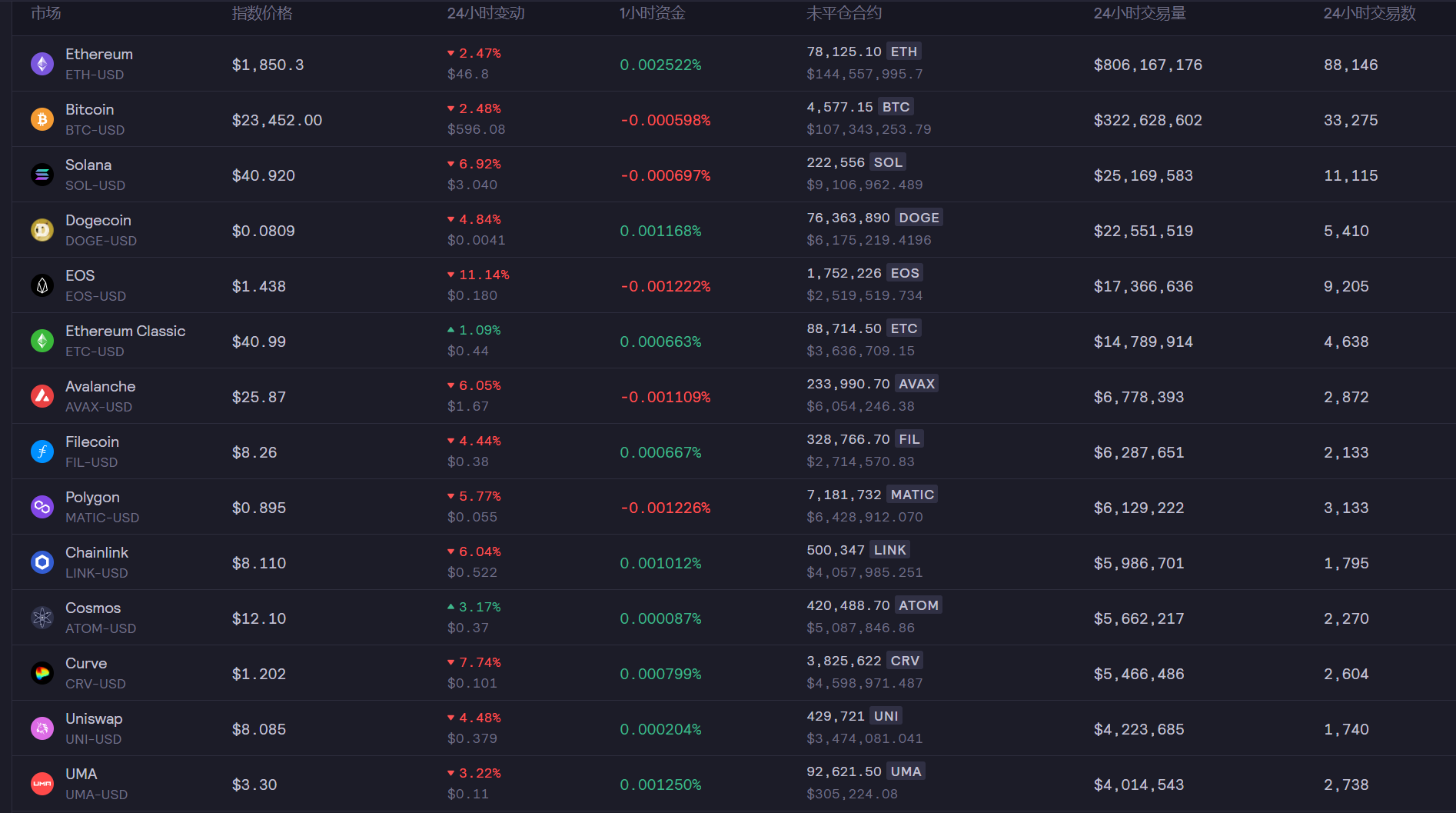Click 24h volume $4,014,543
Screen dimensions: 1456x813
point(1139,785)
